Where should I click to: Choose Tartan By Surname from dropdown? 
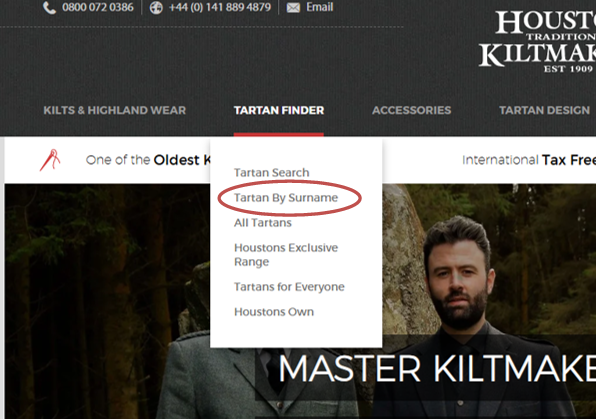pos(286,198)
